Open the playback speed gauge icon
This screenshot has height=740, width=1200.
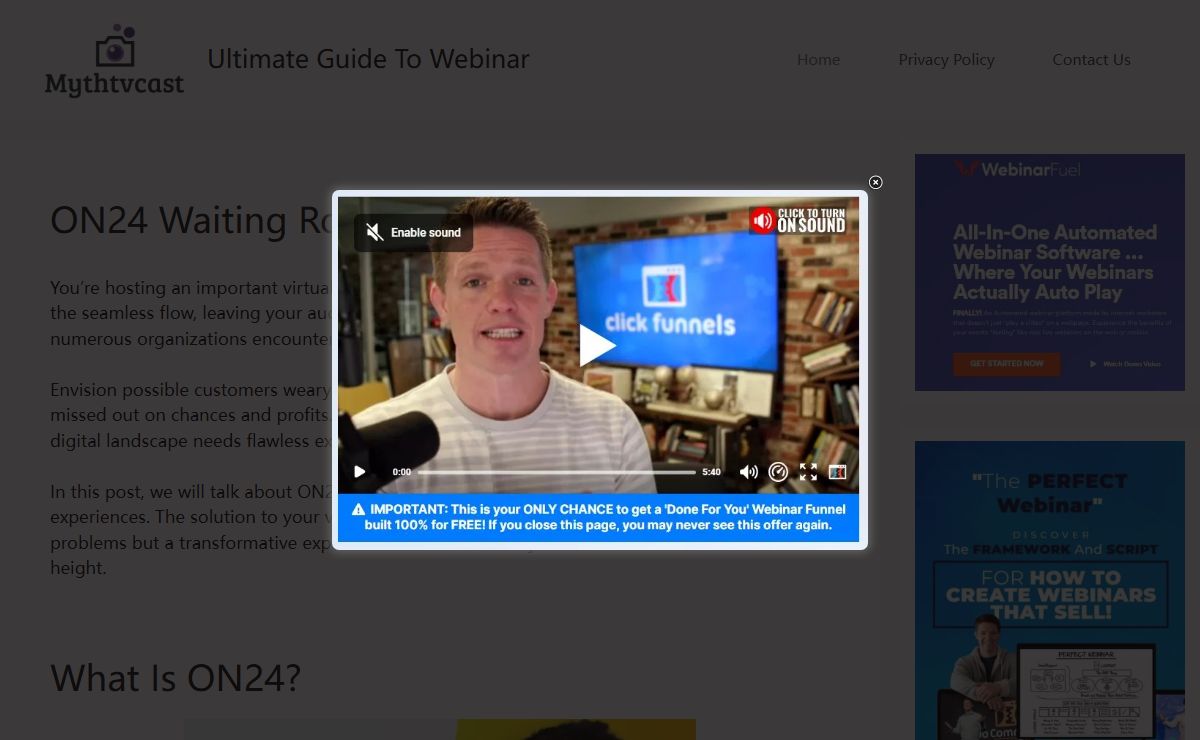(778, 472)
